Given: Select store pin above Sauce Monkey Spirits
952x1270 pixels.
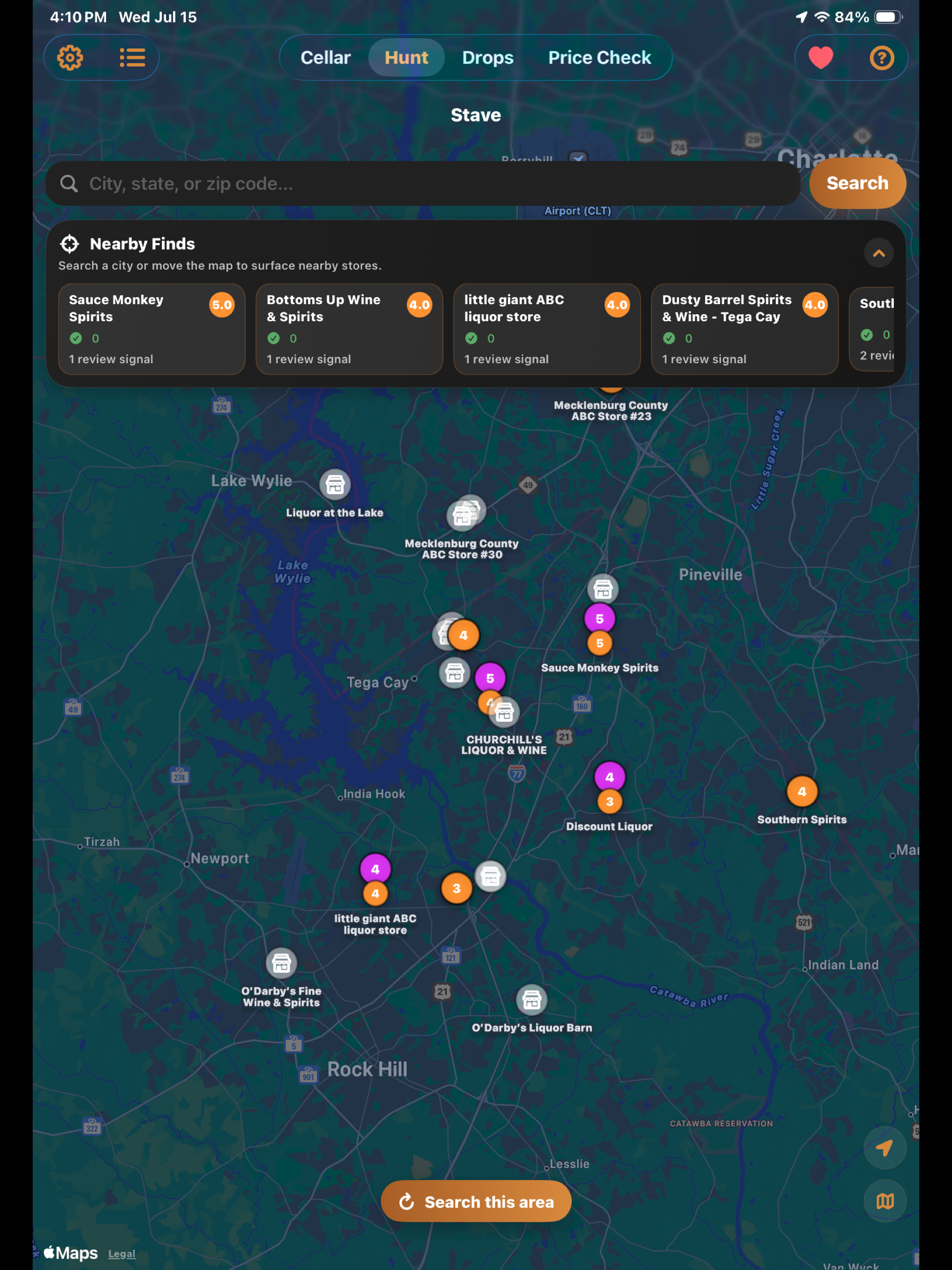Looking at the screenshot, I should (x=602, y=589).
